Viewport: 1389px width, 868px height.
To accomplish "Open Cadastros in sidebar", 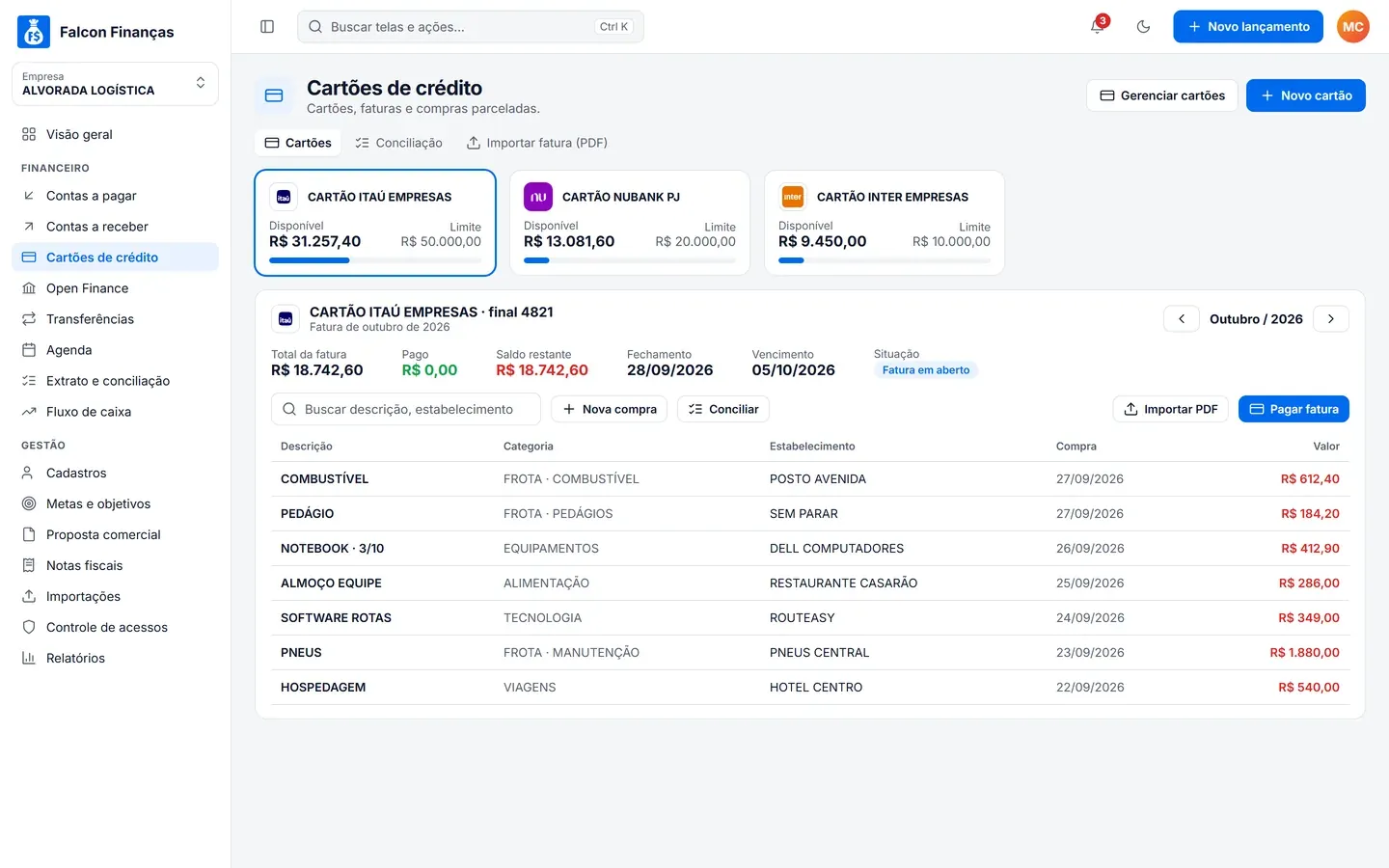I will [x=115, y=473].
